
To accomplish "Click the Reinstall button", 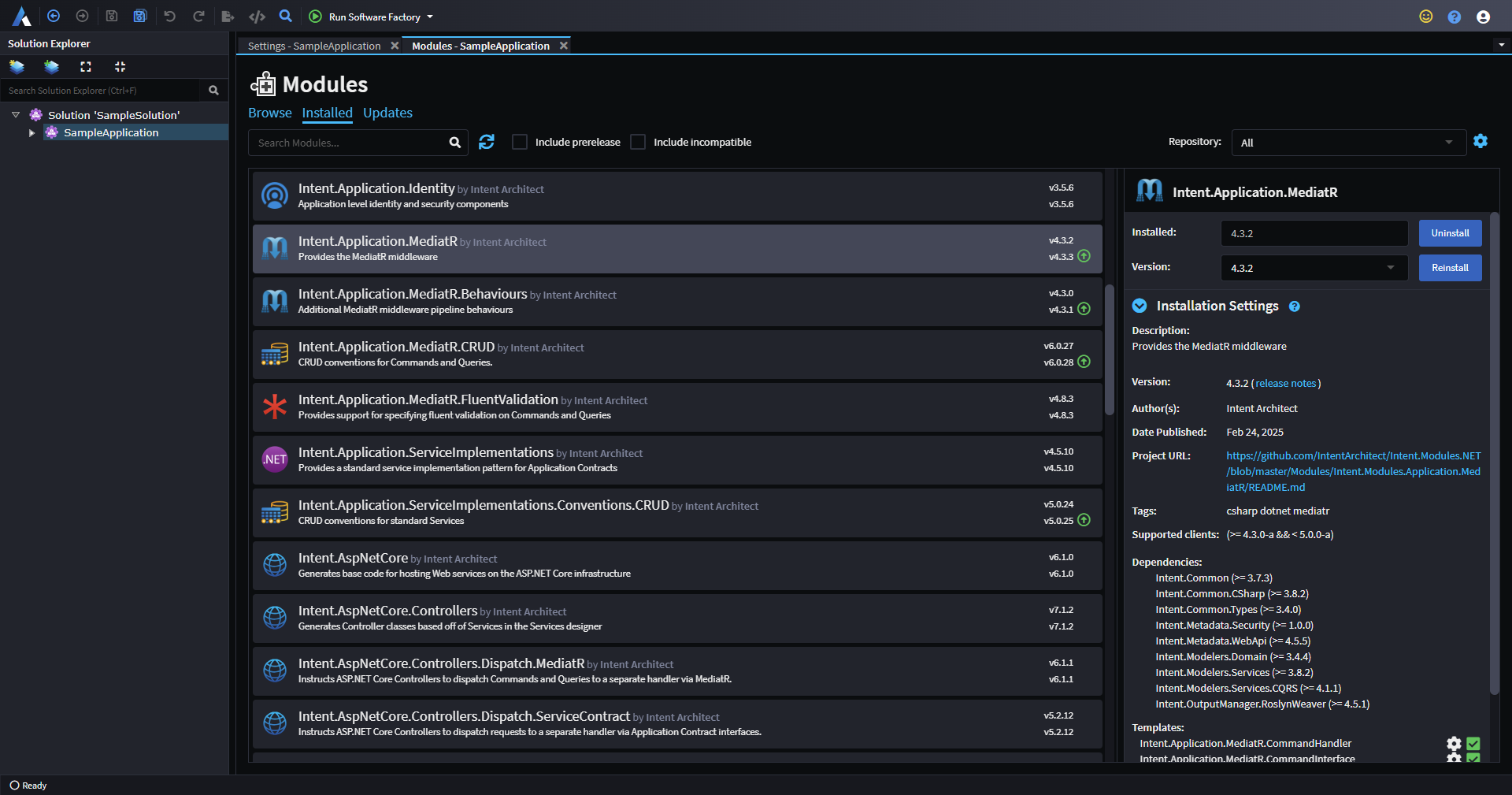I will [1450, 268].
